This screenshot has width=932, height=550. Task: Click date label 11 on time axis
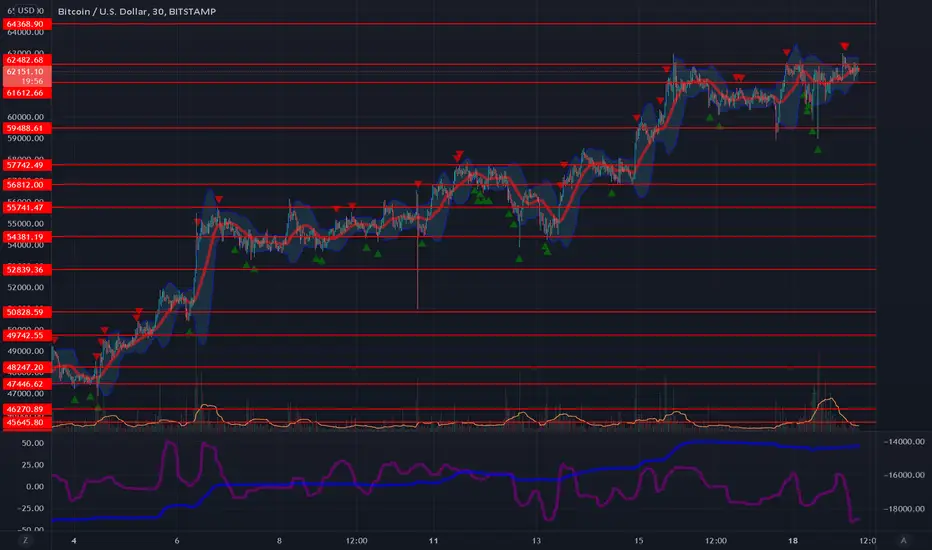tap(433, 540)
